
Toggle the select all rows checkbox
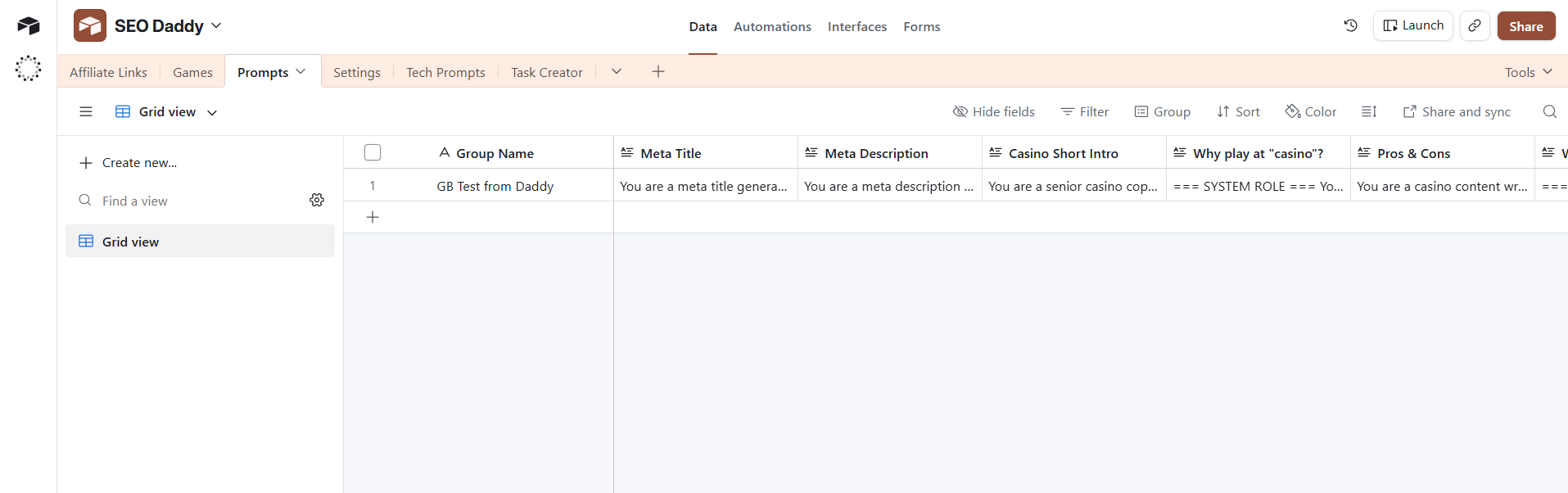pos(373,153)
